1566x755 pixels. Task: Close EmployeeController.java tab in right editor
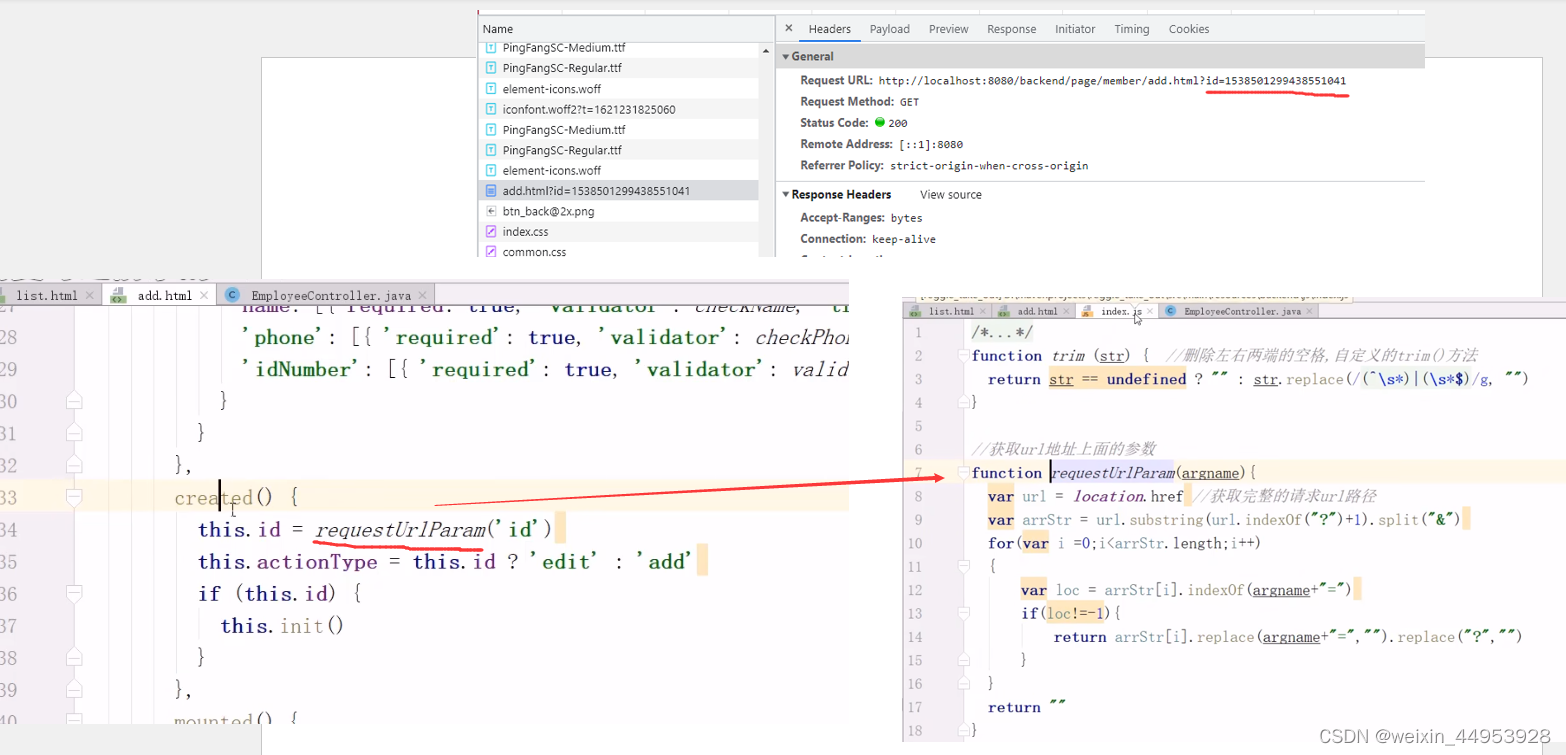click(1310, 312)
